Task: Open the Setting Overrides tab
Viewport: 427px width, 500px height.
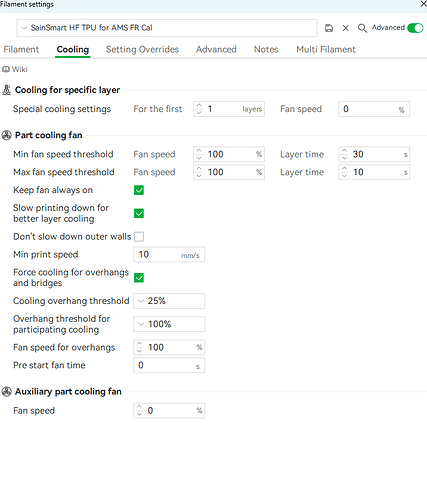Action: (142, 49)
